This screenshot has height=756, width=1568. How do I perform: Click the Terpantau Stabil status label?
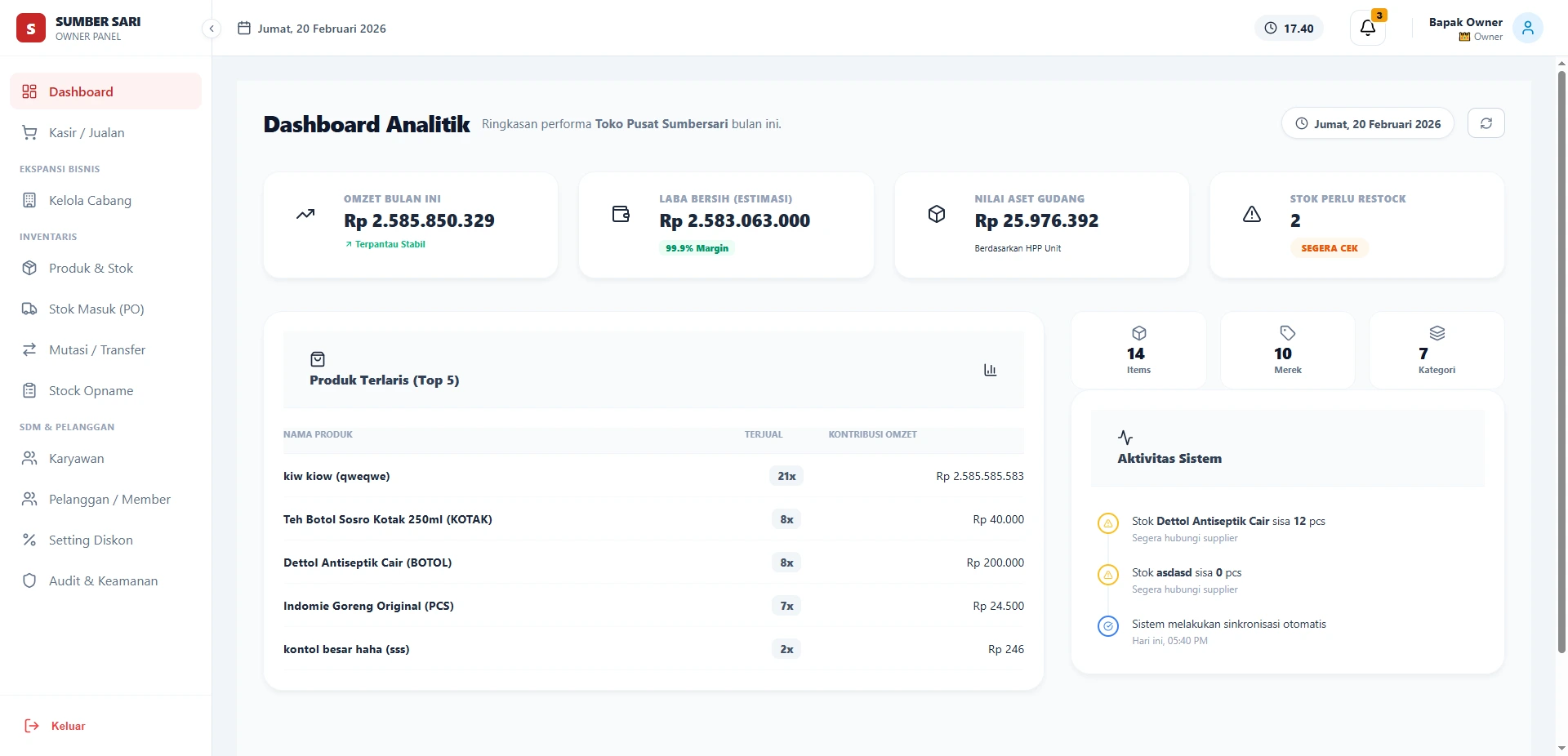(x=385, y=243)
